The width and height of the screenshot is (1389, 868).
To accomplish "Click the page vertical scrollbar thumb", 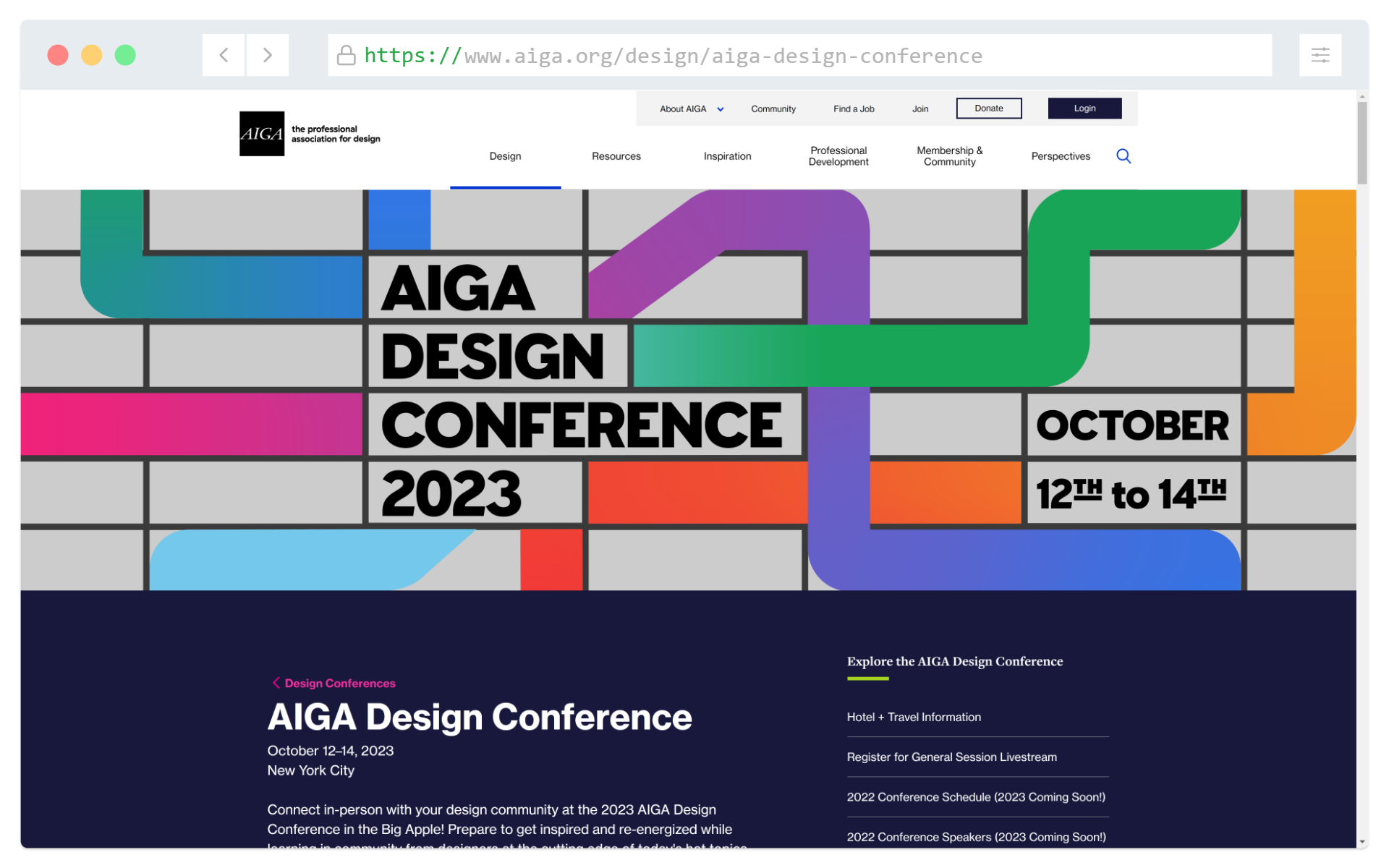I will click(x=1362, y=142).
